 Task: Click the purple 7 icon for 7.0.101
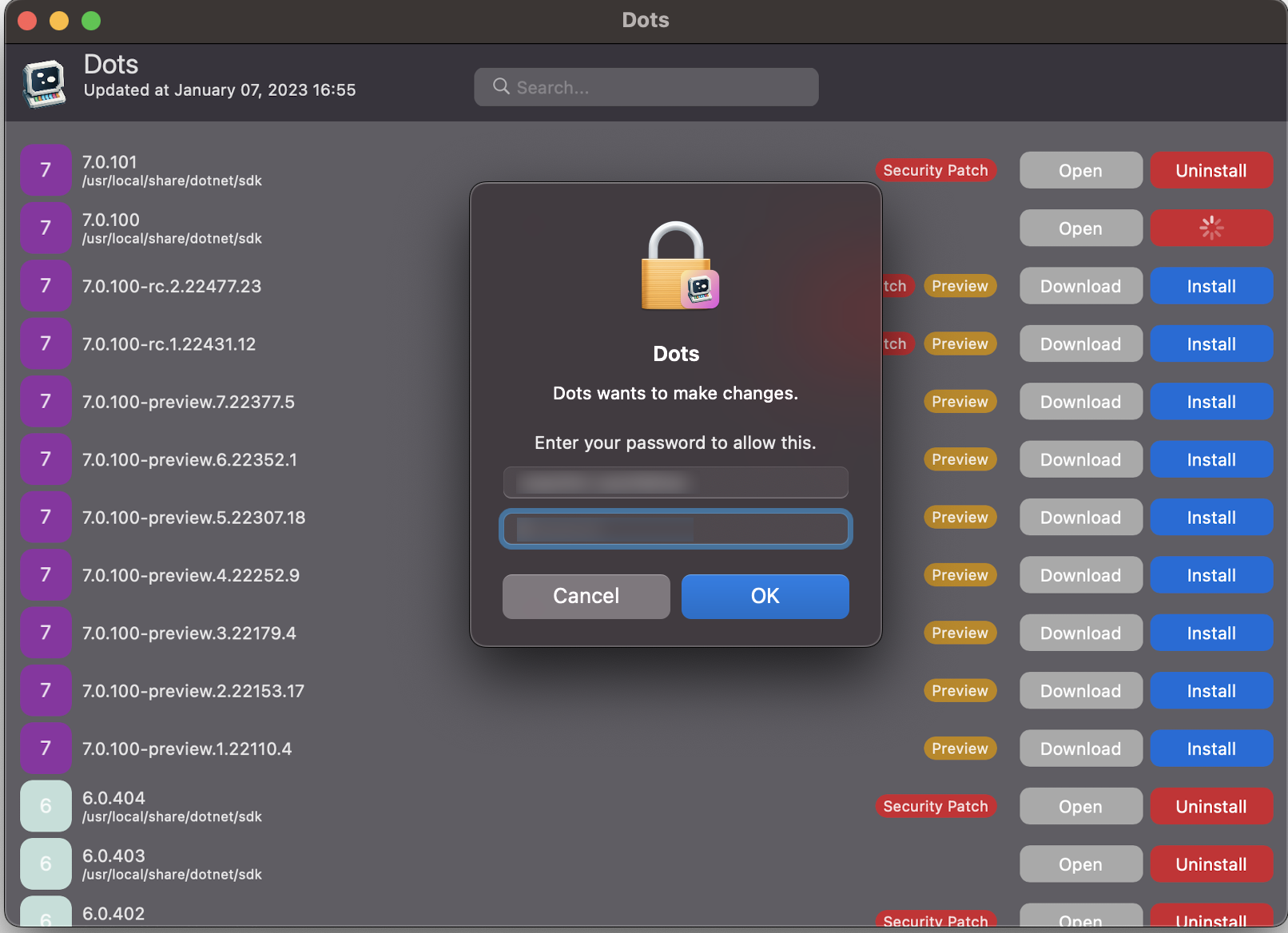point(46,170)
